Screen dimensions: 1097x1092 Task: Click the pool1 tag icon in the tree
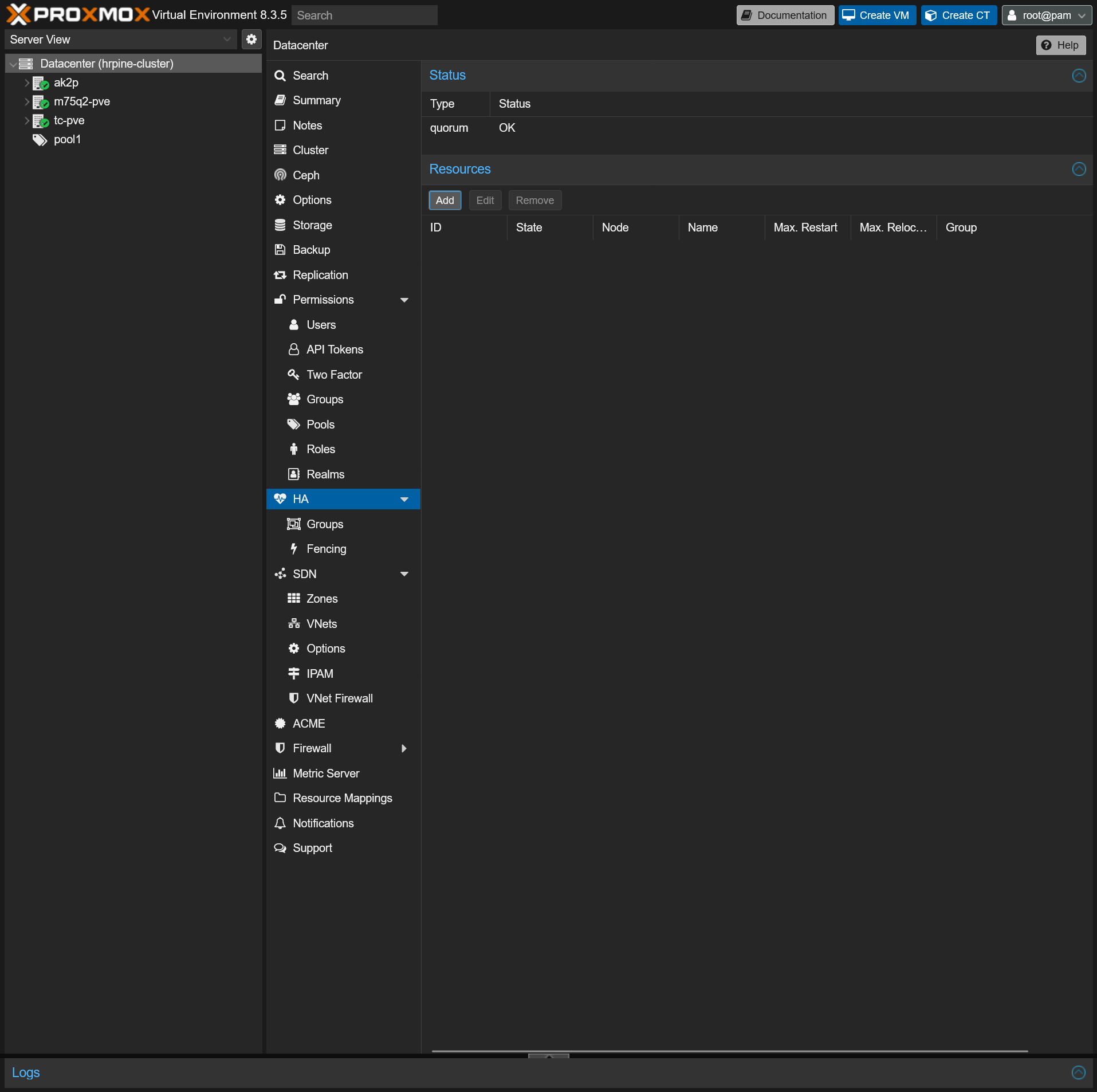pos(40,140)
